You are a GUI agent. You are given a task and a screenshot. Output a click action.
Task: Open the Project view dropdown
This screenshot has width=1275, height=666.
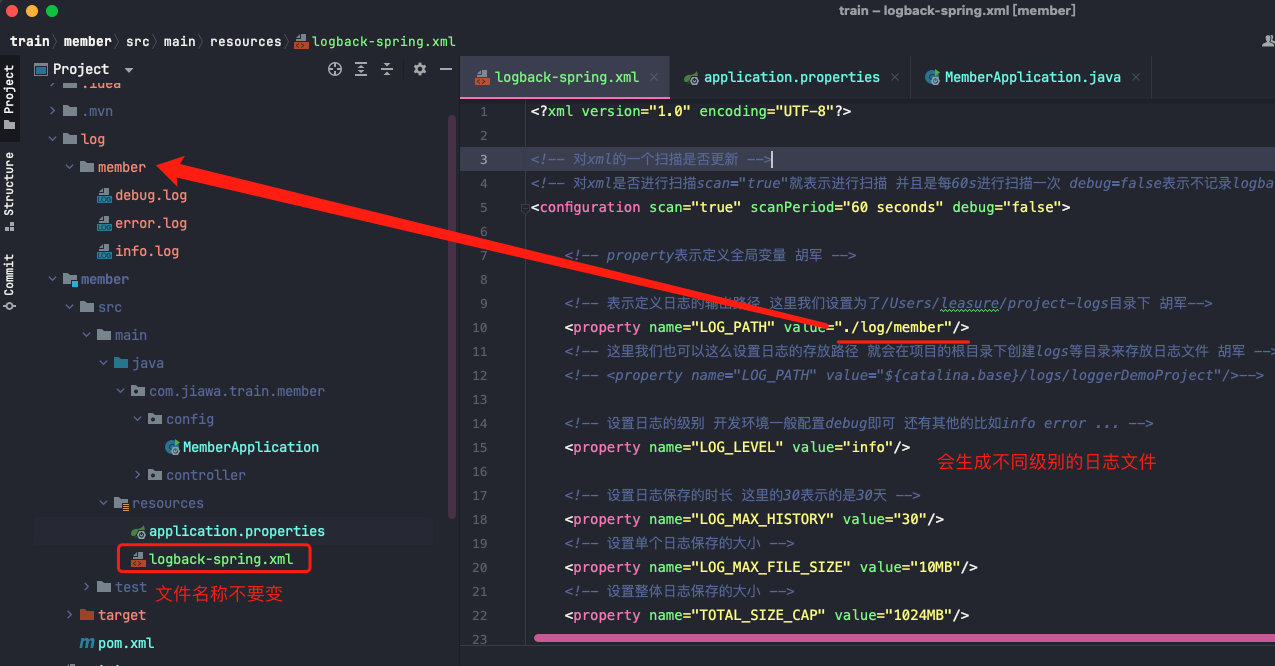pyautogui.click(x=129, y=70)
